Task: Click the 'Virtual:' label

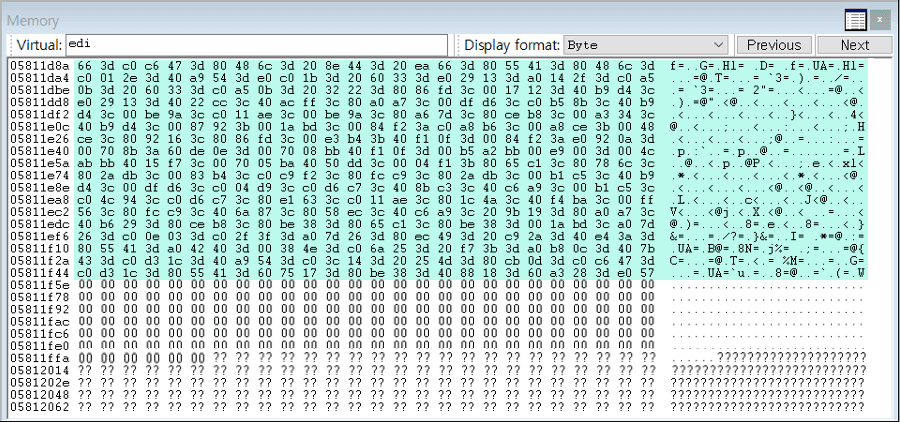Action: point(38,45)
